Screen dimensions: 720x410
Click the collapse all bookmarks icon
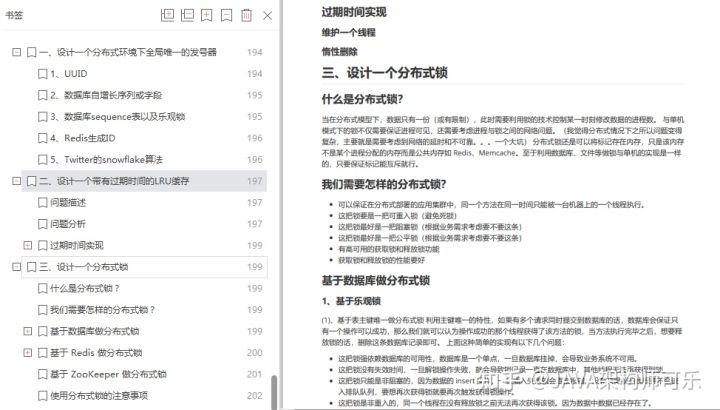187,15
